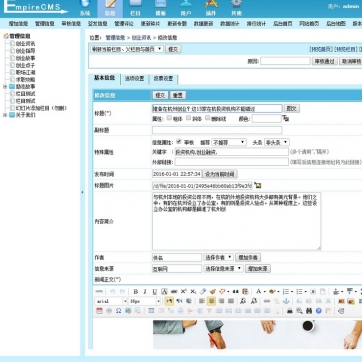Open the 选择作者 dropdown
Viewport: 362px width, 362px height.
[218, 257]
